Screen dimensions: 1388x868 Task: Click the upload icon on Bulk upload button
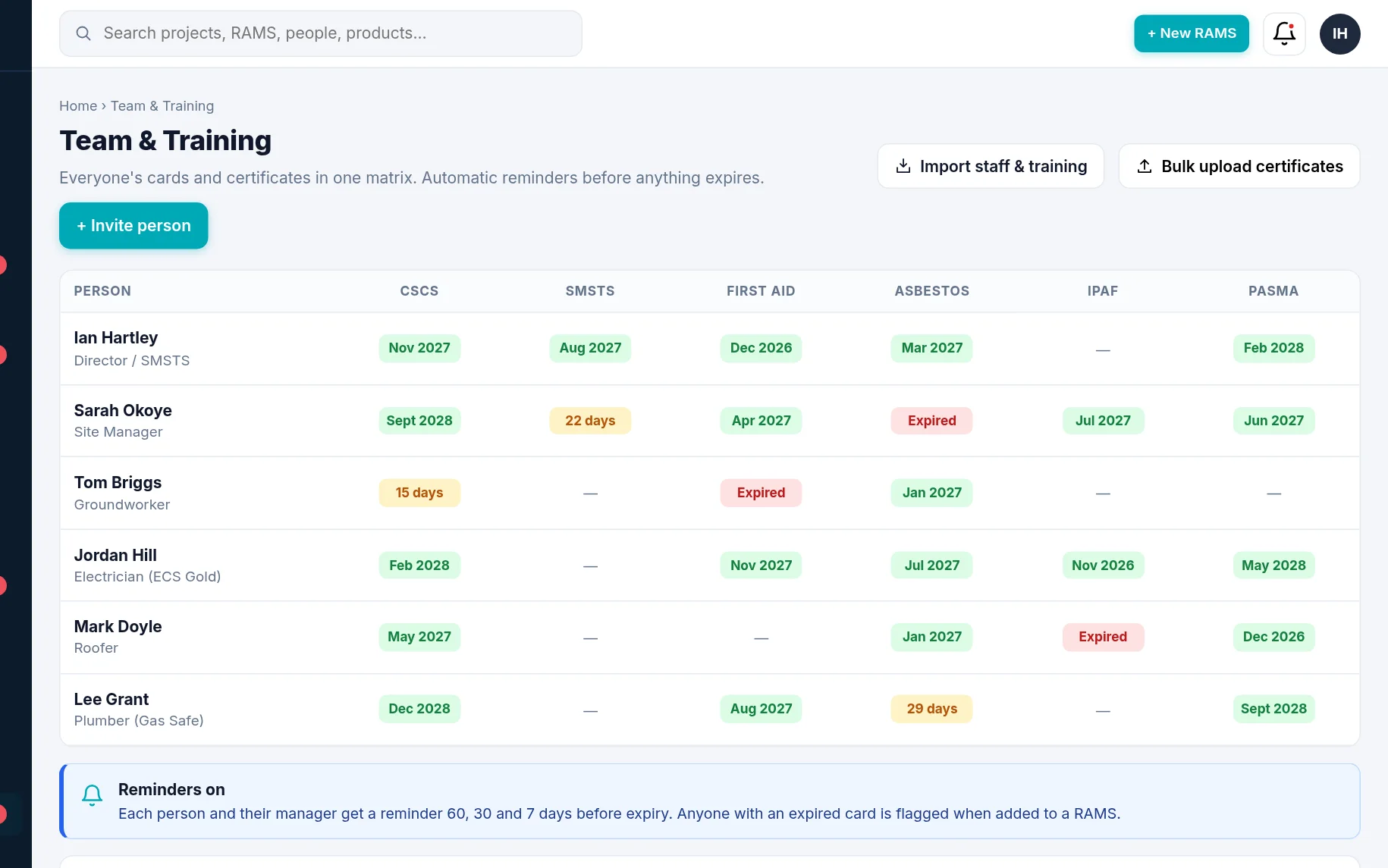[x=1145, y=166]
